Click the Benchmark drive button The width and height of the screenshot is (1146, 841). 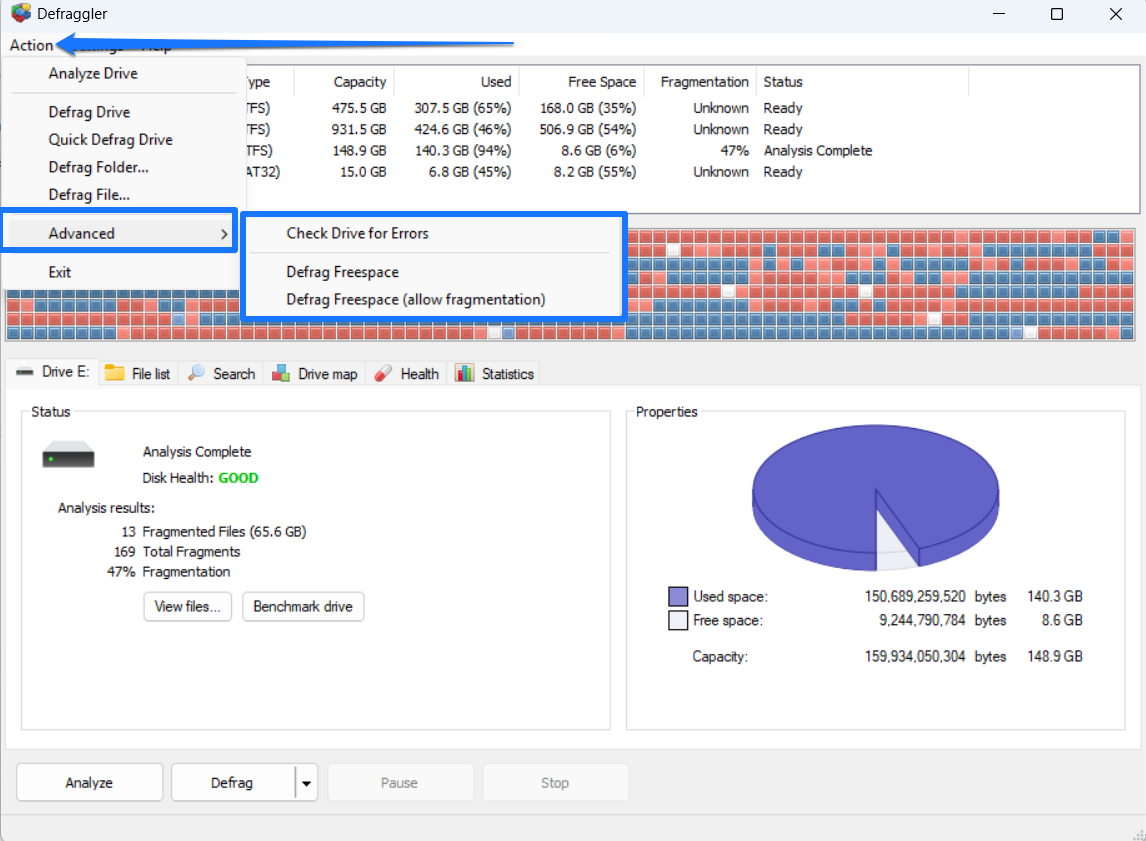pos(303,606)
